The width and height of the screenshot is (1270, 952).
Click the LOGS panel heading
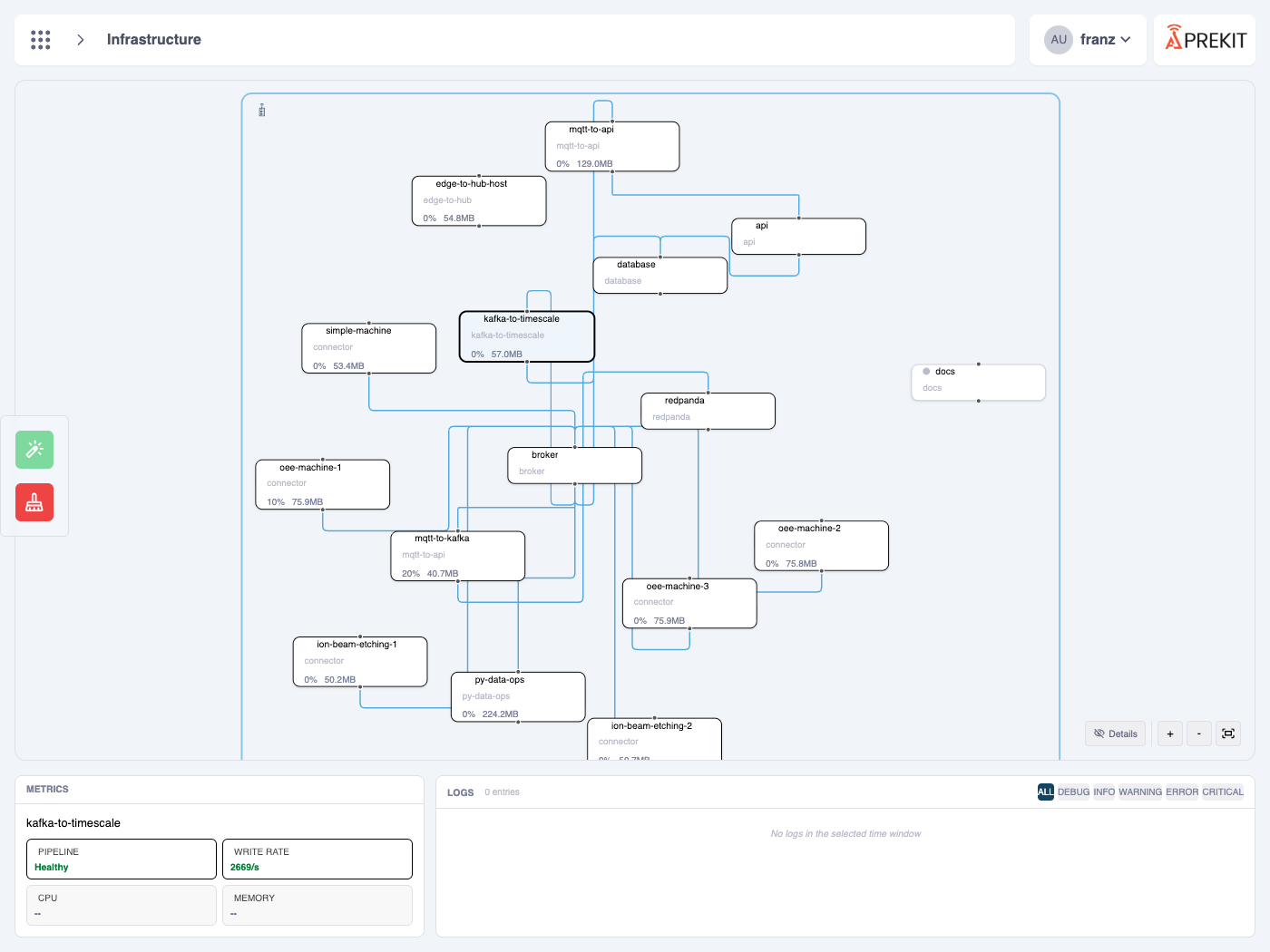pyautogui.click(x=460, y=792)
